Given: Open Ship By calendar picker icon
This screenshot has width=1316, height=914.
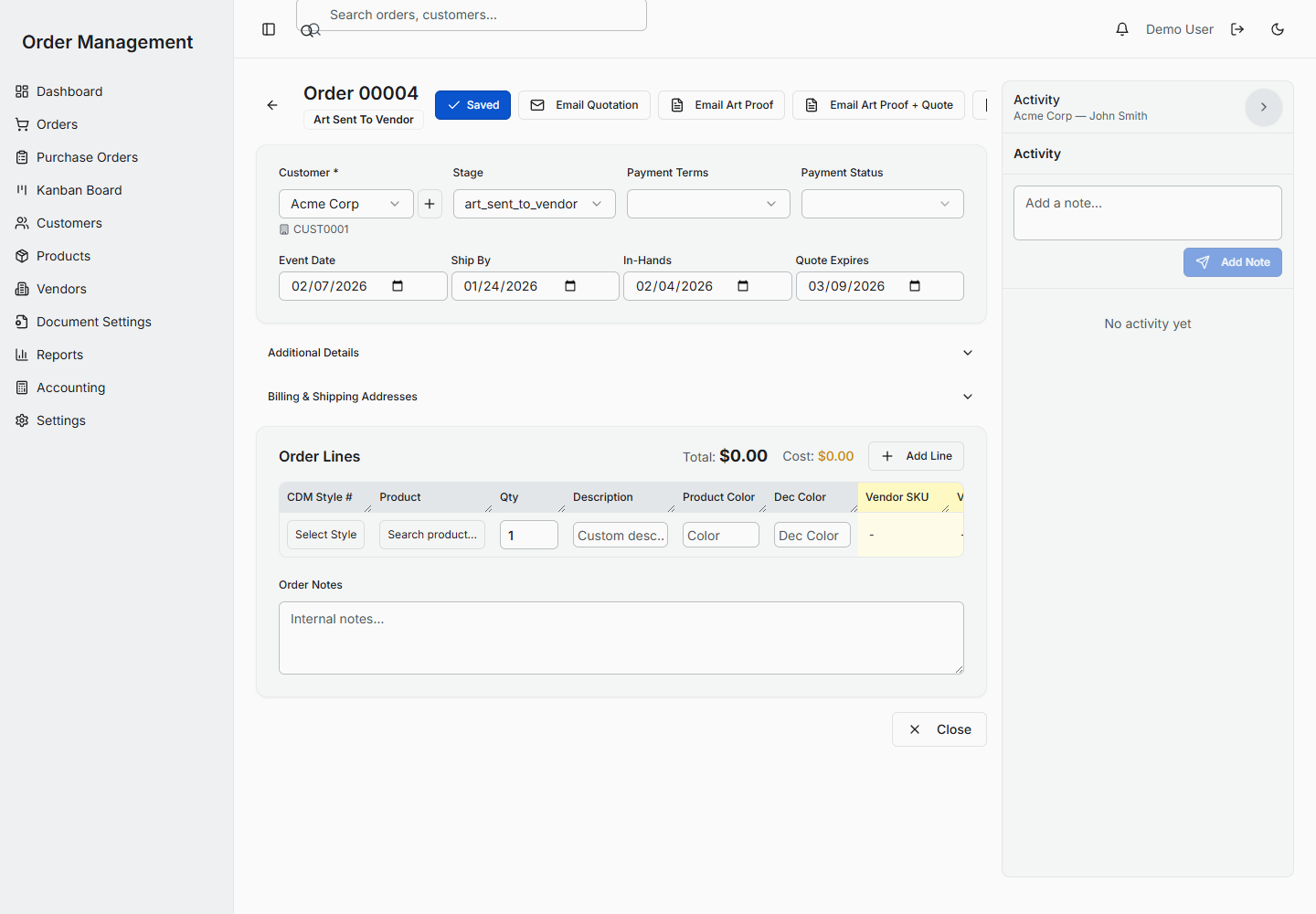Looking at the screenshot, I should (x=570, y=286).
